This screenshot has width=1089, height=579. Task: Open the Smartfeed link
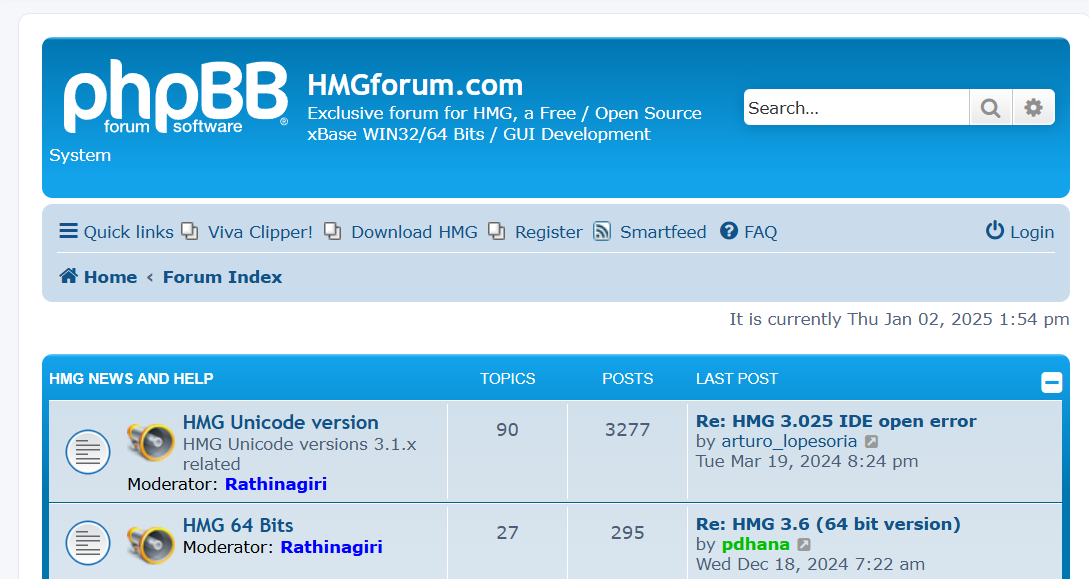click(663, 232)
